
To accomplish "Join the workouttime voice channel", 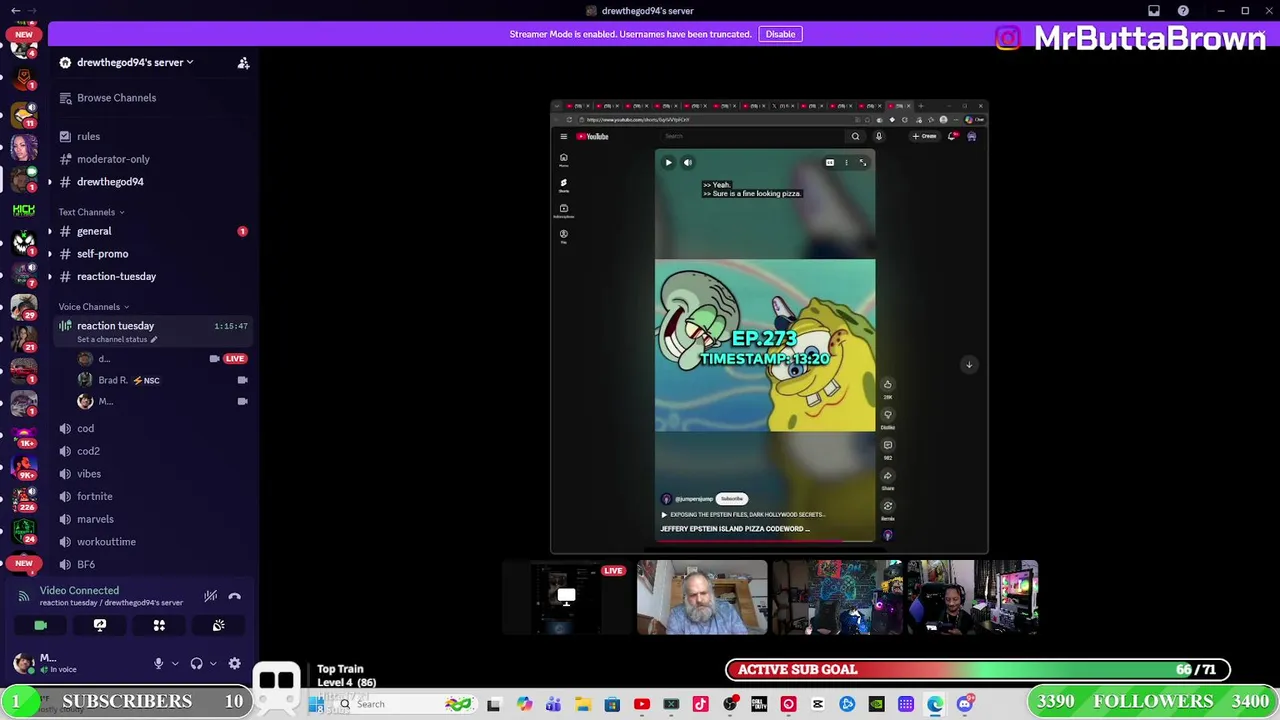I will coord(106,542).
